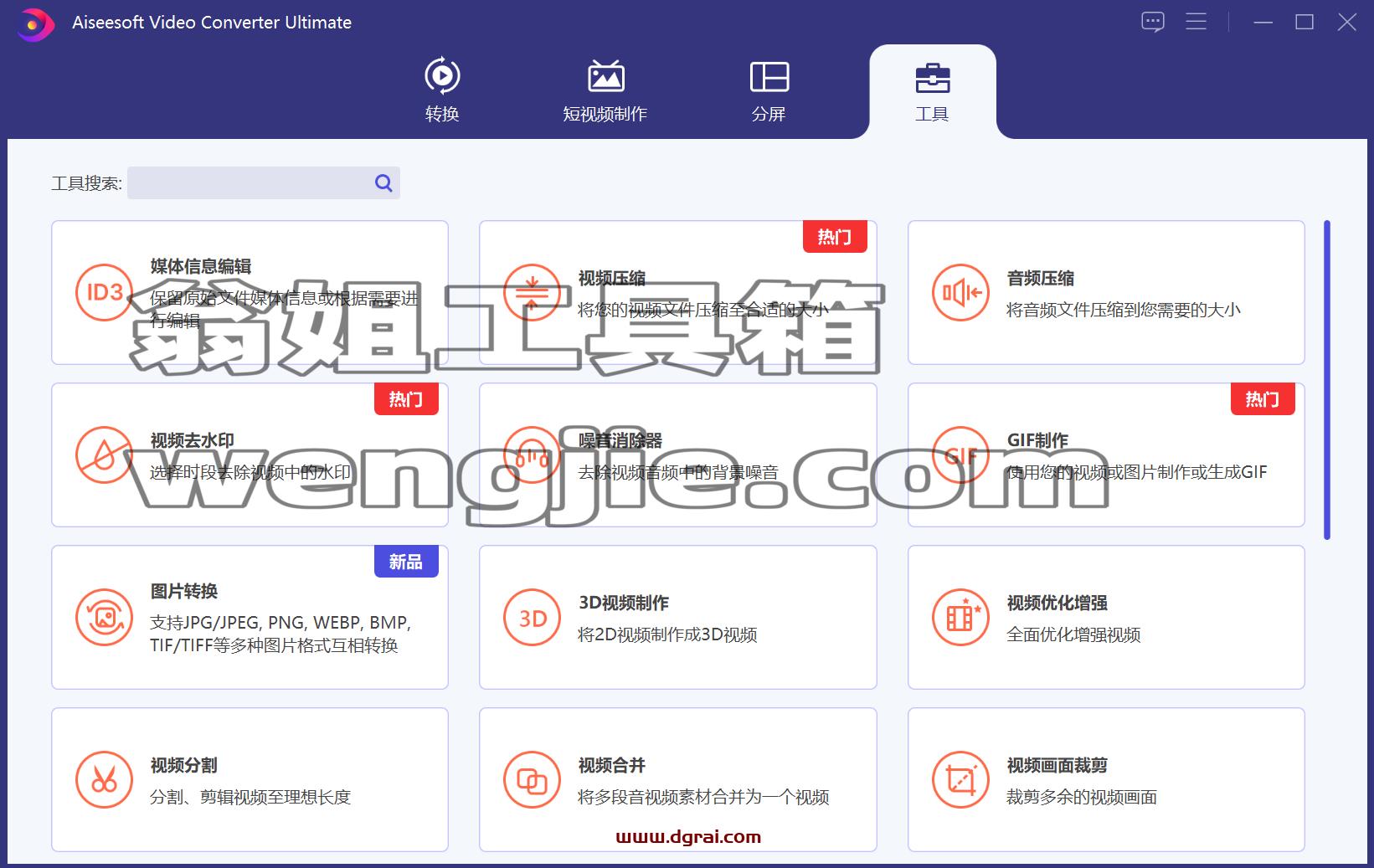Click the 3D视频制作 title text

pos(624,603)
